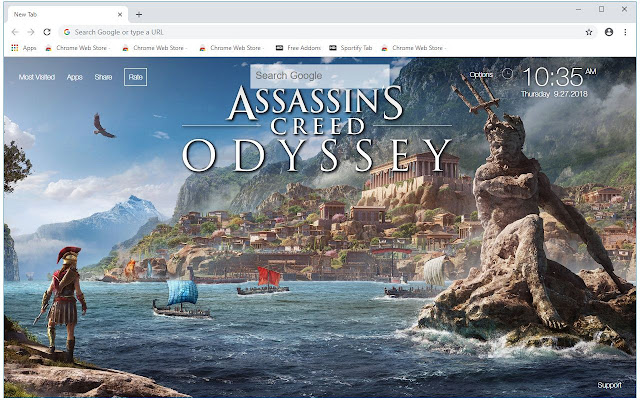The height and width of the screenshot is (400, 640).
Task: Click the clock icon beside Options
Action: click(507, 74)
